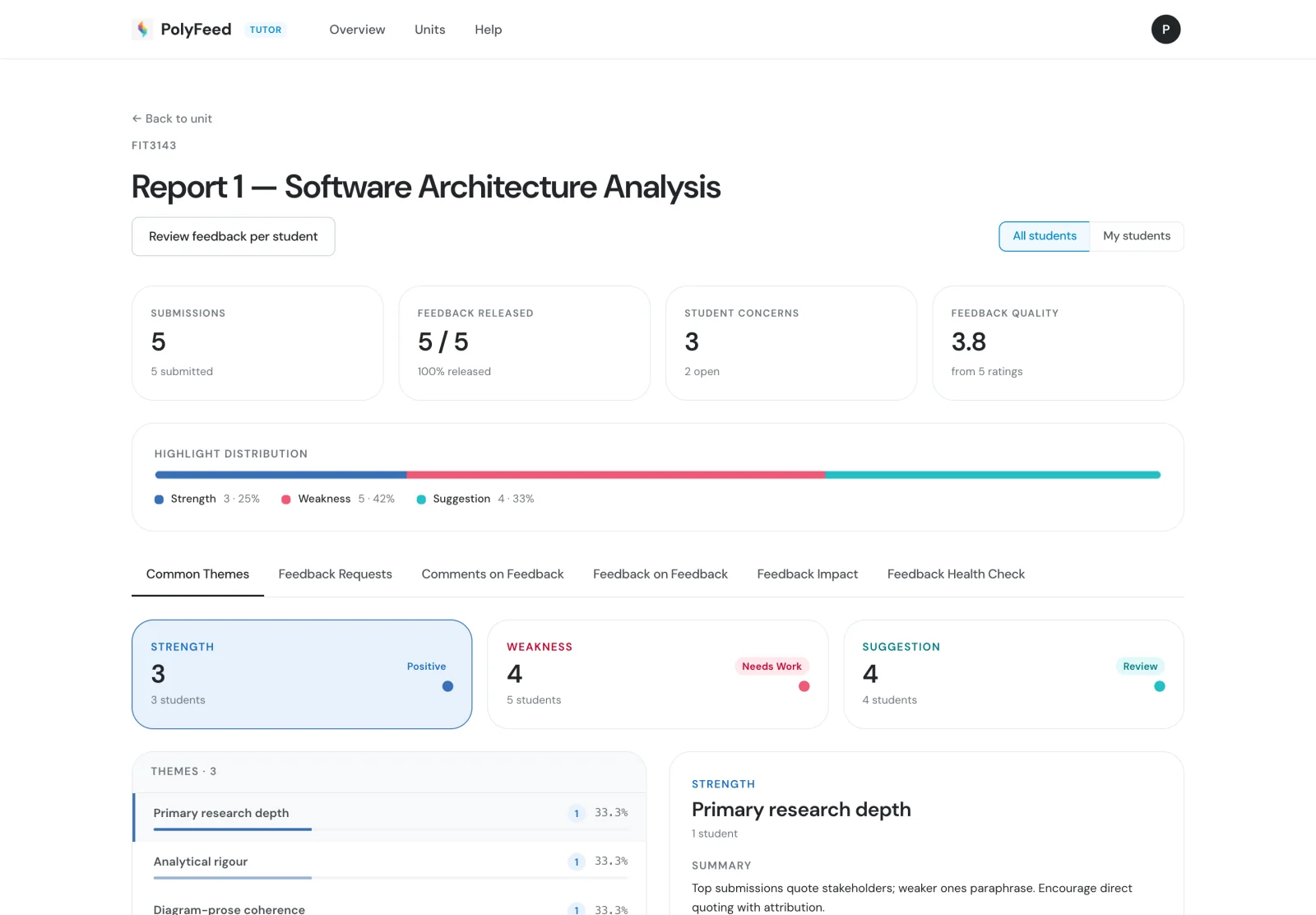Viewport: 1316px width, 915px height.
Task: Switch to My students filter
Action: [1136, 236]
